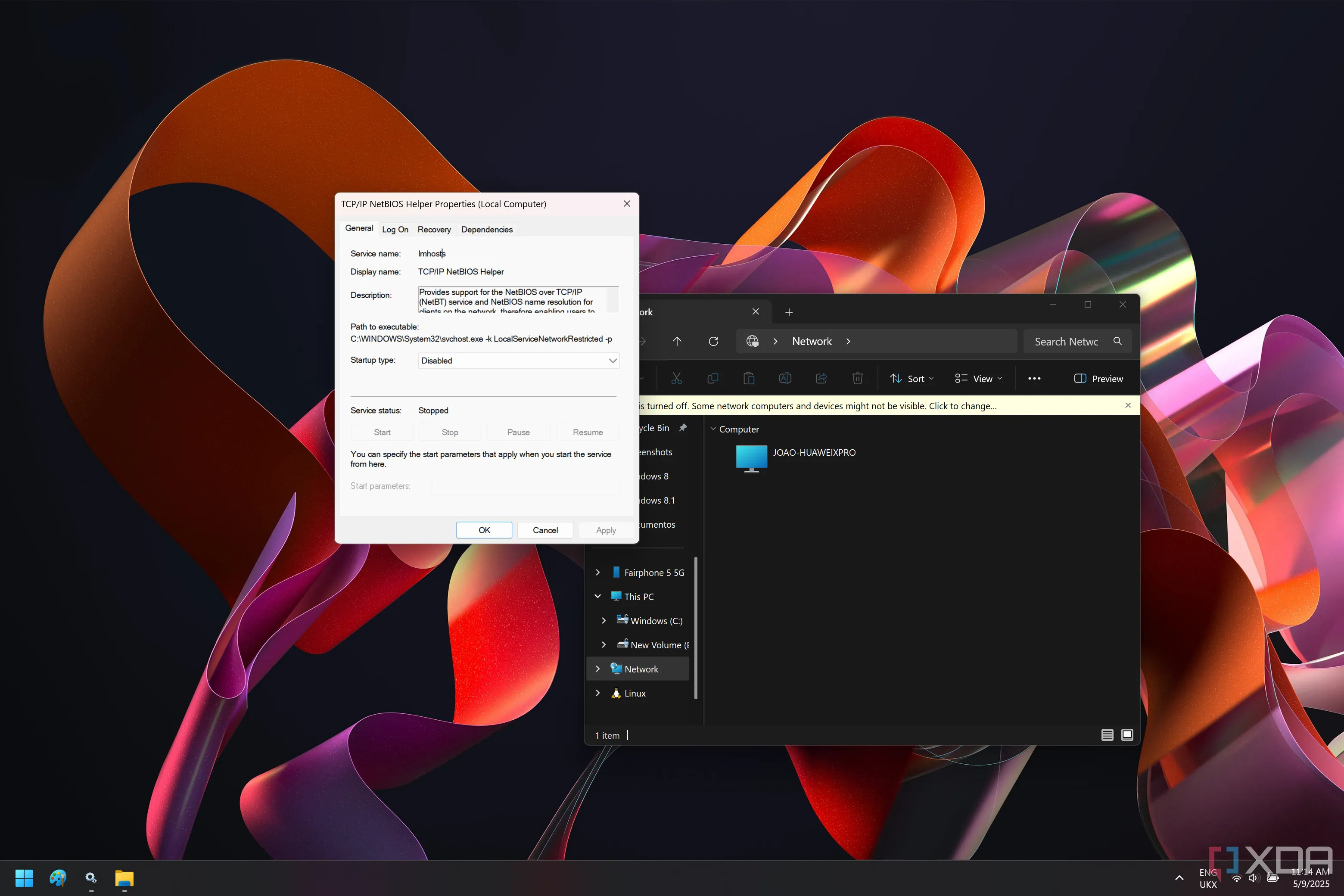Click Cancel in the properties dialog
The width and height of the screenshot is (1344, 896).
[x=544, y=530]
